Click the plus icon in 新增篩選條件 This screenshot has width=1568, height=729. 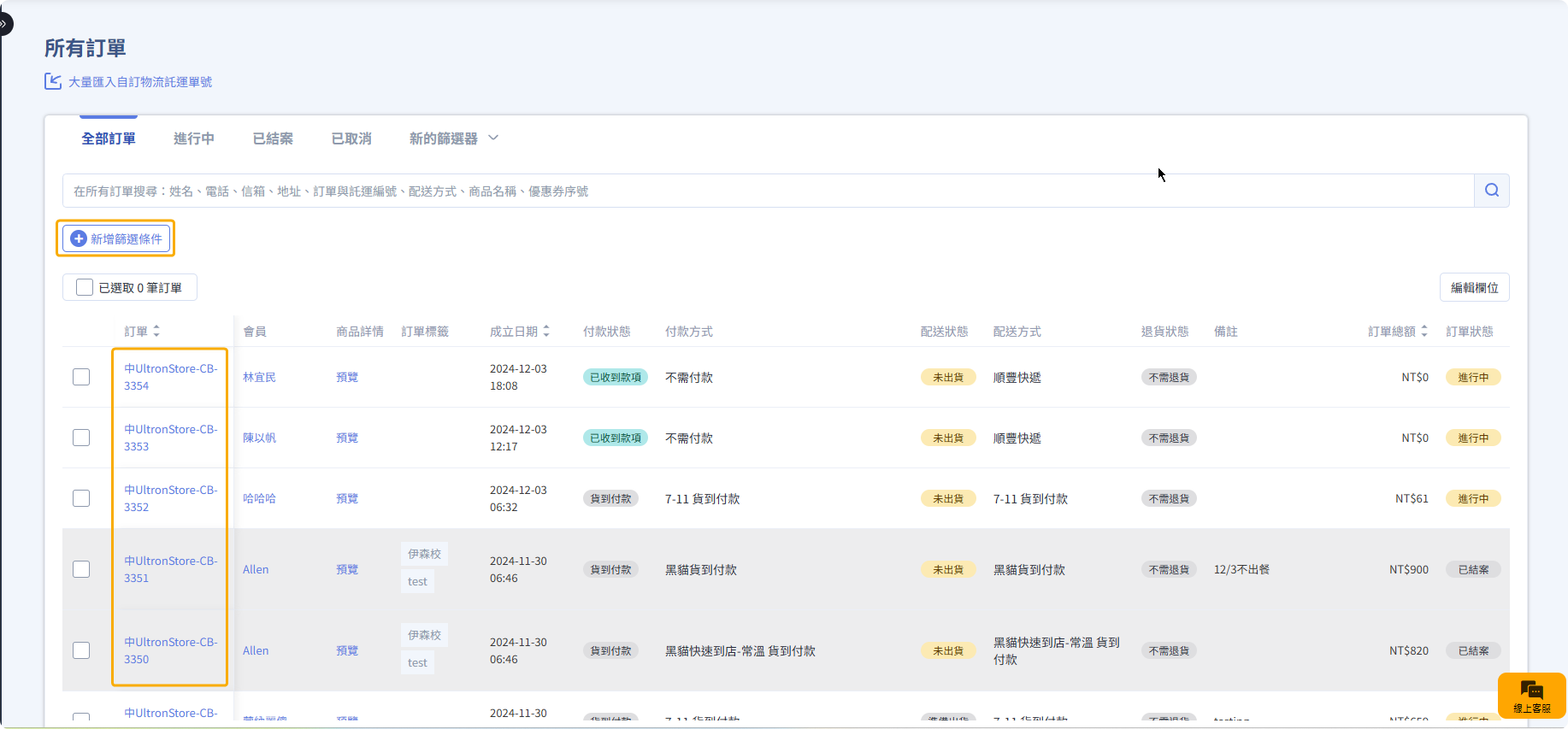pos(79,238)
